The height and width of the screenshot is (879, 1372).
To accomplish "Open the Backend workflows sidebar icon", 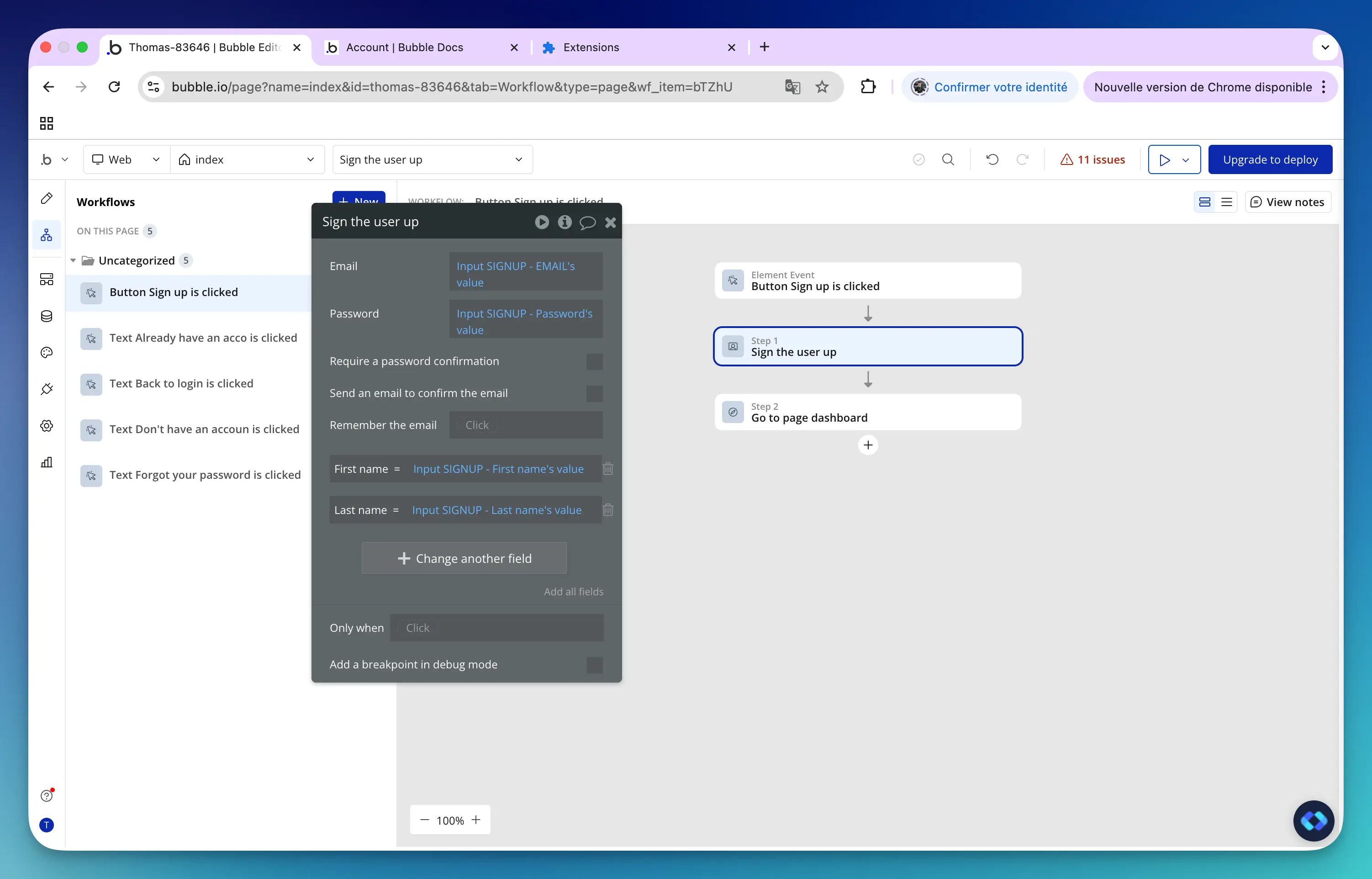I will [47, 279].
